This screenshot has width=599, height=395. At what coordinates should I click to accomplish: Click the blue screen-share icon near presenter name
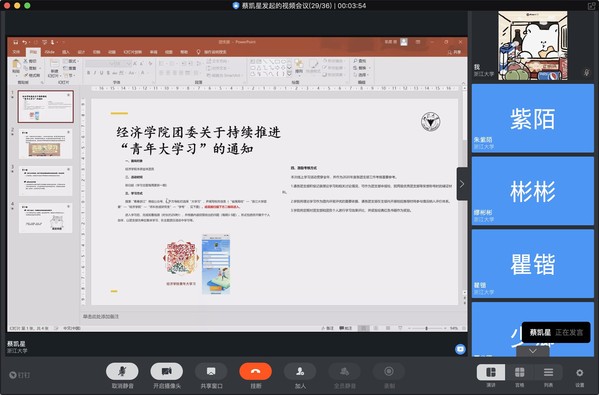pyautogui.click(x=460, y=349)
